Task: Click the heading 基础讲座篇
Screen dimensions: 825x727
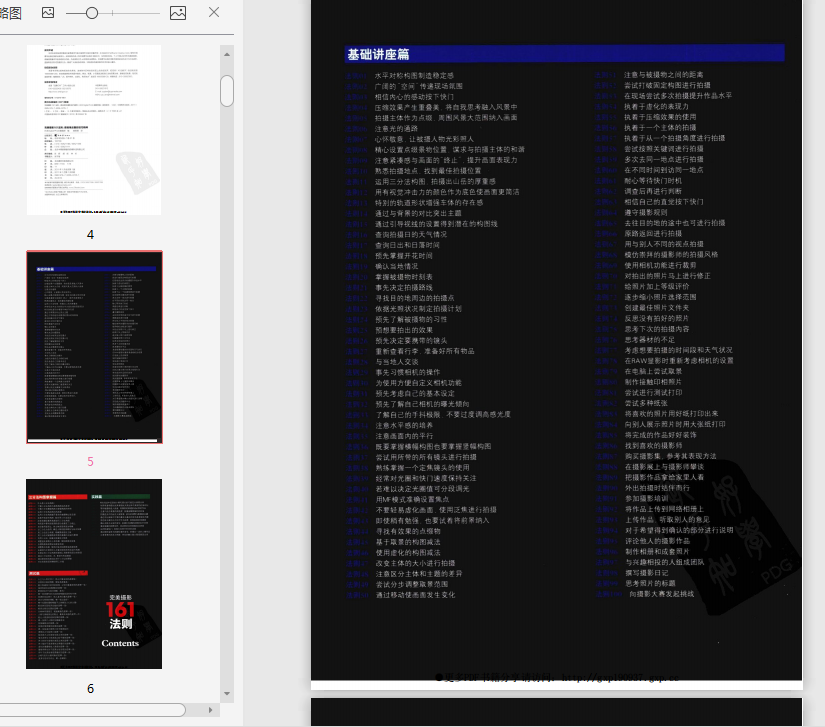Action: [x=378, y=54]
